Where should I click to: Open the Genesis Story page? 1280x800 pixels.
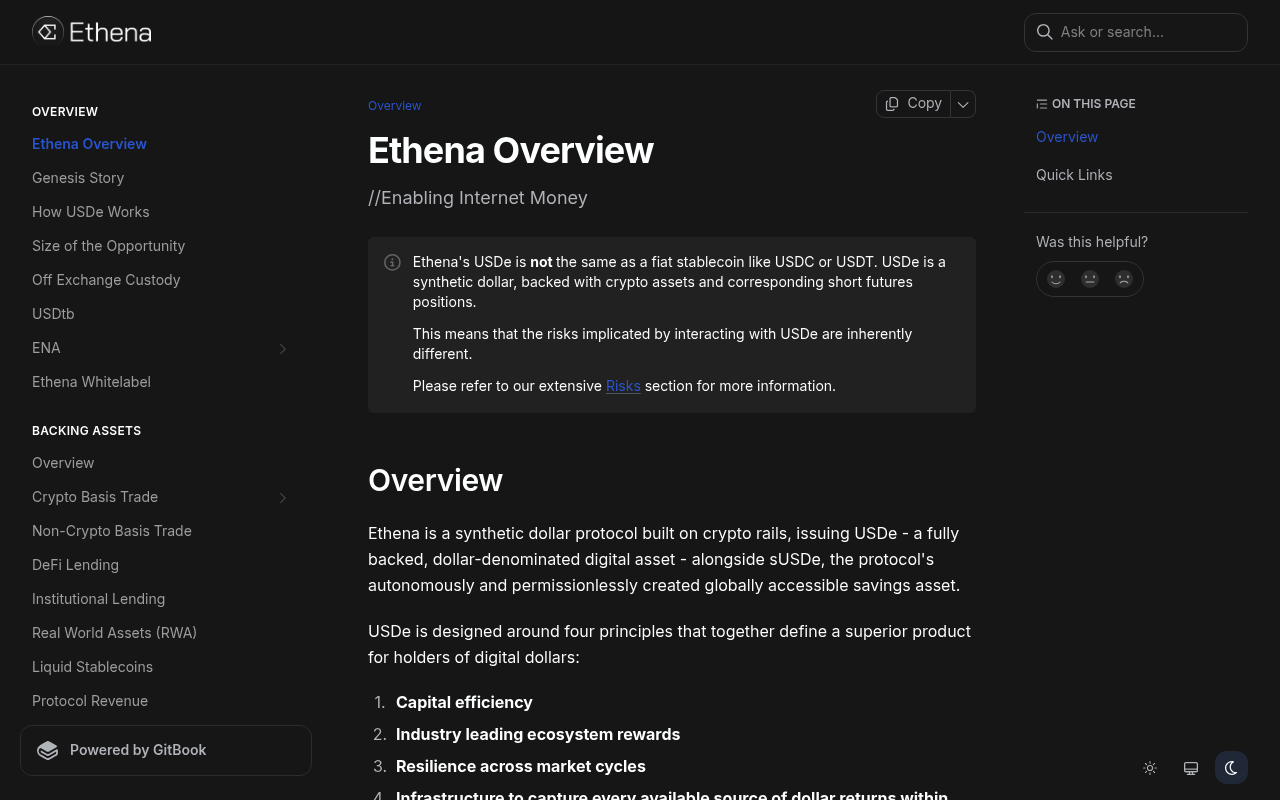78,178
